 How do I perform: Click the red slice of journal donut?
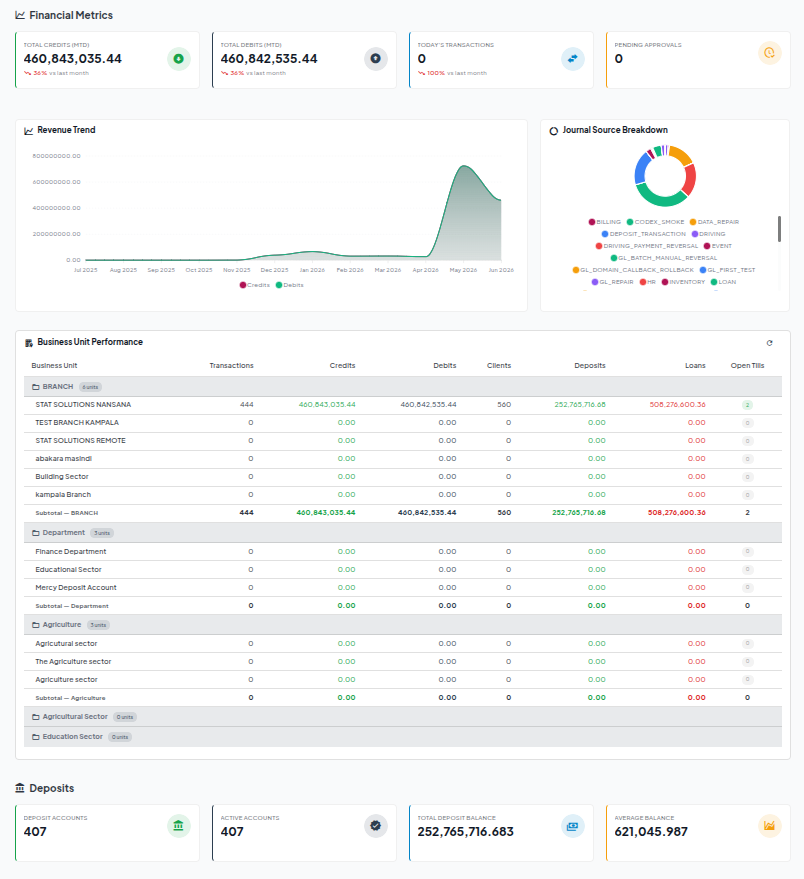click(690, 179)
